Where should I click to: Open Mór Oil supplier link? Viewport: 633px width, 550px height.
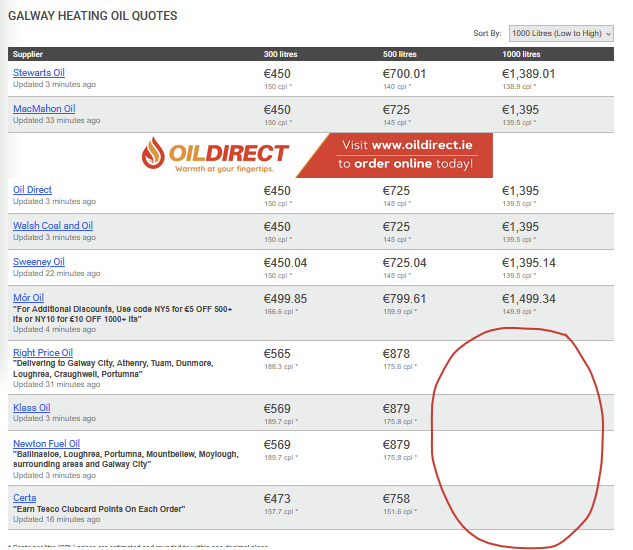28,298
